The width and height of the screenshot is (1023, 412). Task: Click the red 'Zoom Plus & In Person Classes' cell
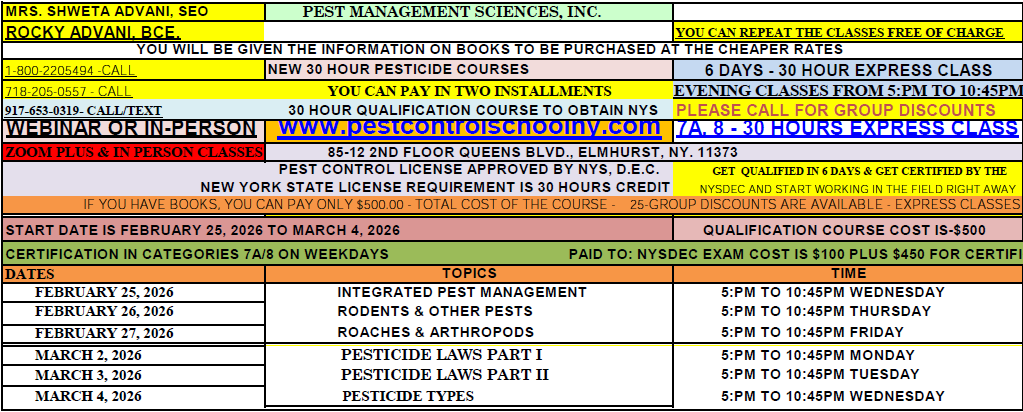click(x=134, y=153)
